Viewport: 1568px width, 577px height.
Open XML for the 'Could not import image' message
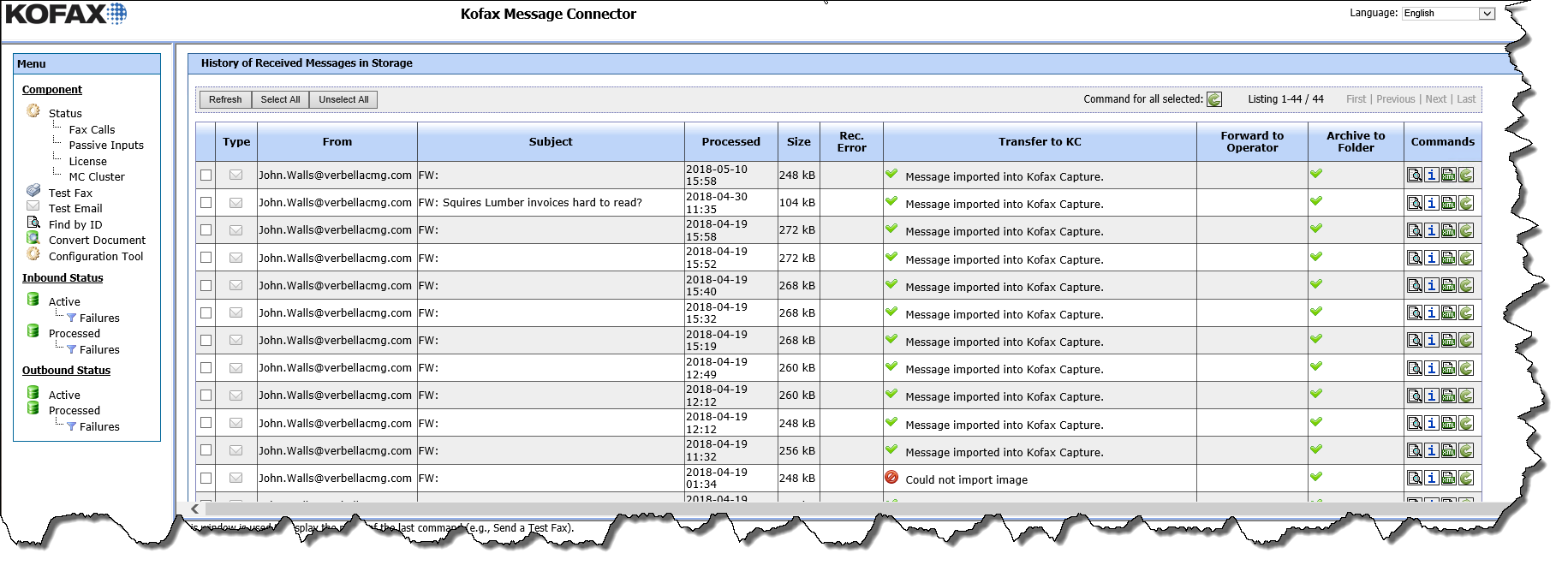pos(1449,478)
